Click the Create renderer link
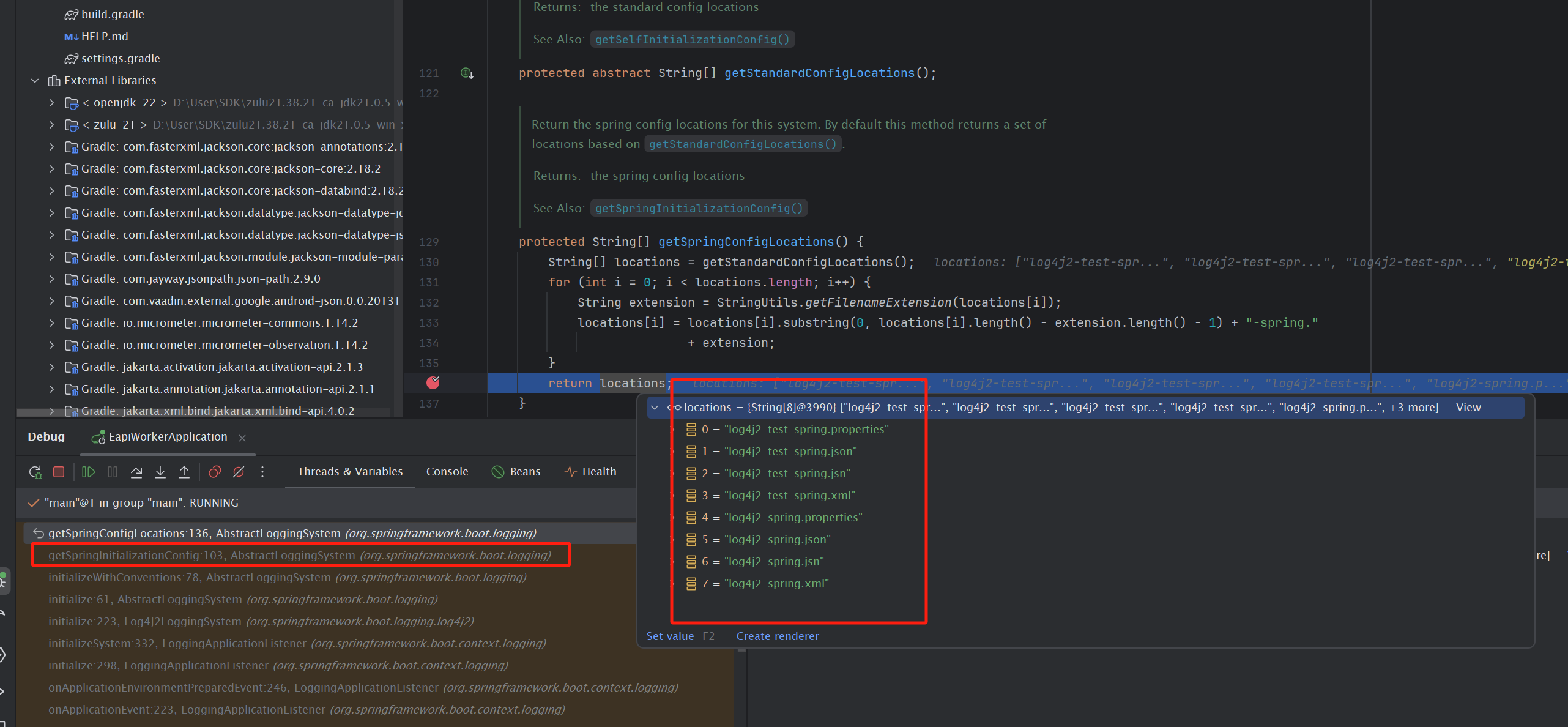 (777, 636)
